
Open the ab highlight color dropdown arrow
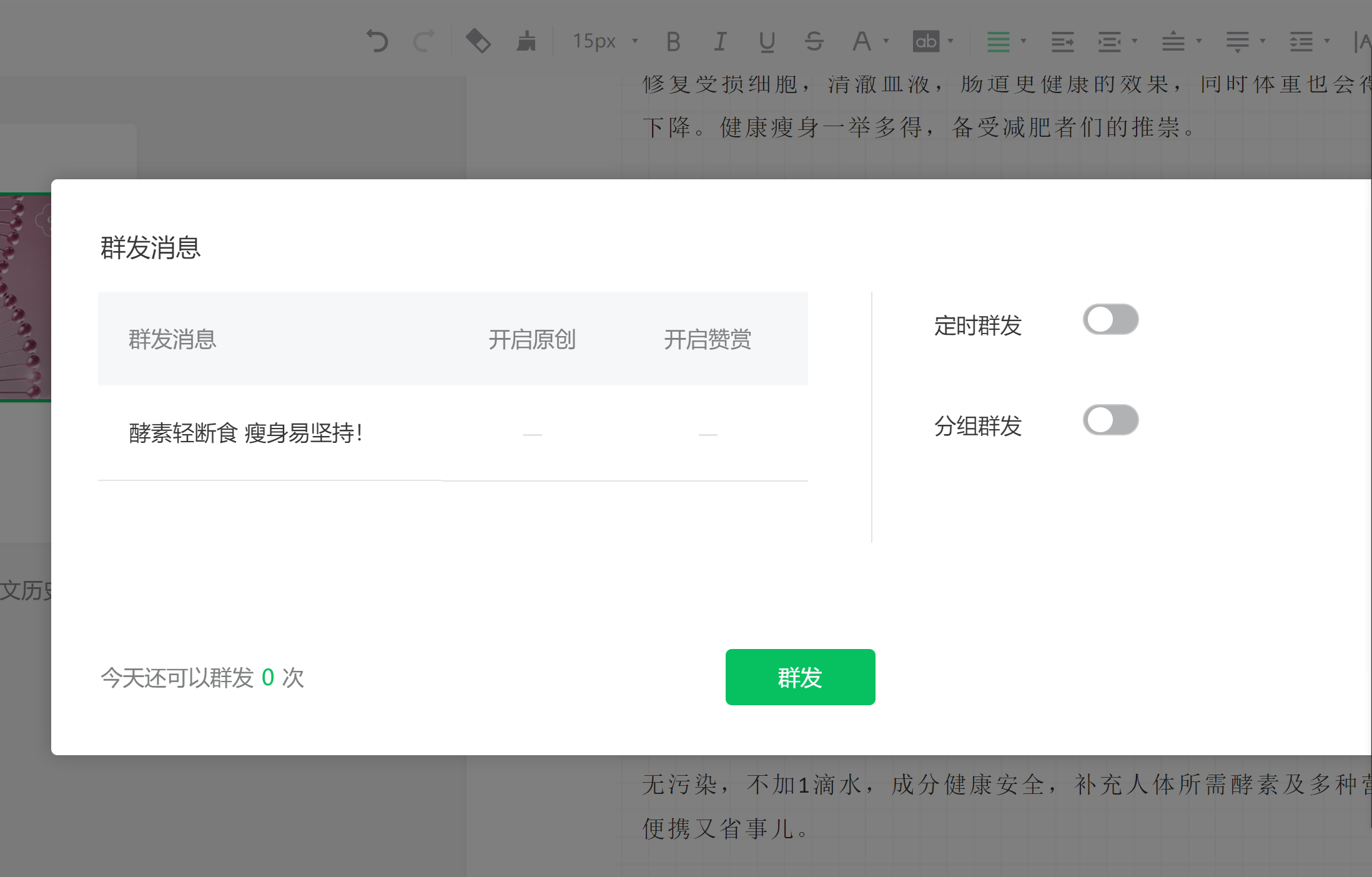pos(951,42)
